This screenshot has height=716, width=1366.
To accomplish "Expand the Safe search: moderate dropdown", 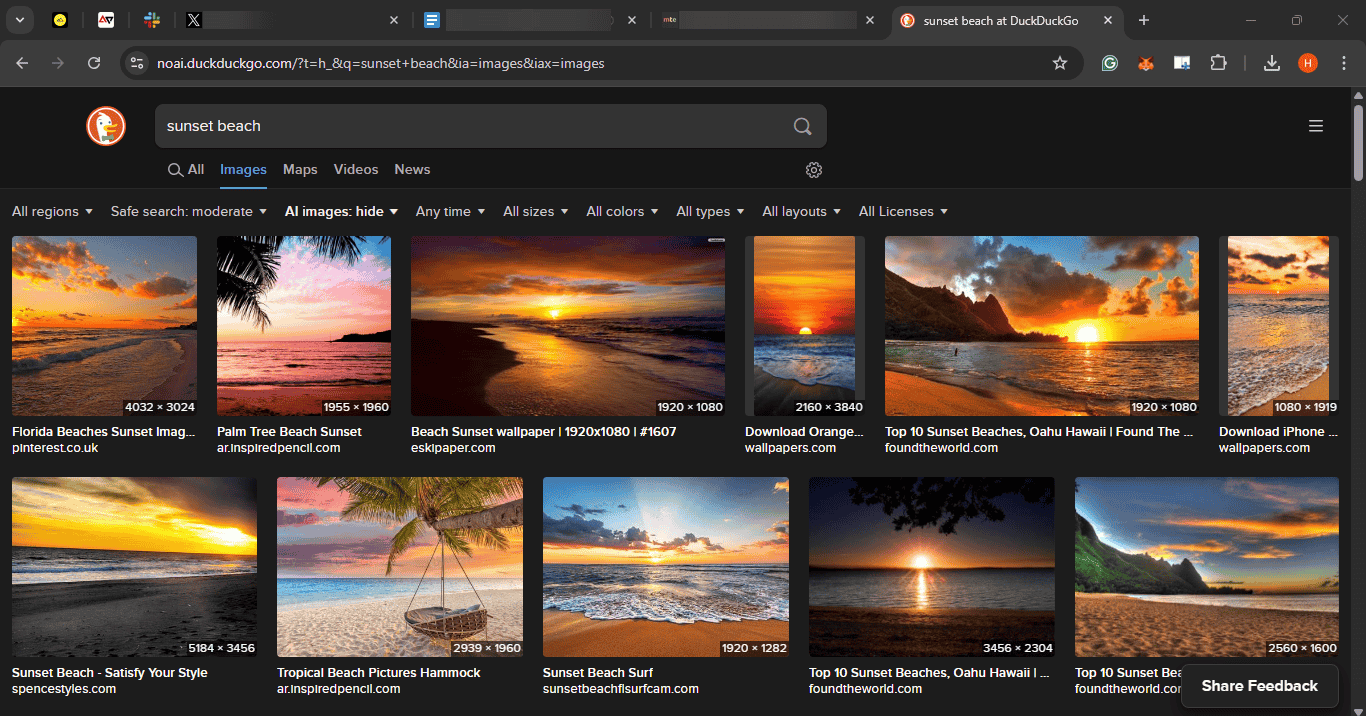I will coord(188,212).
